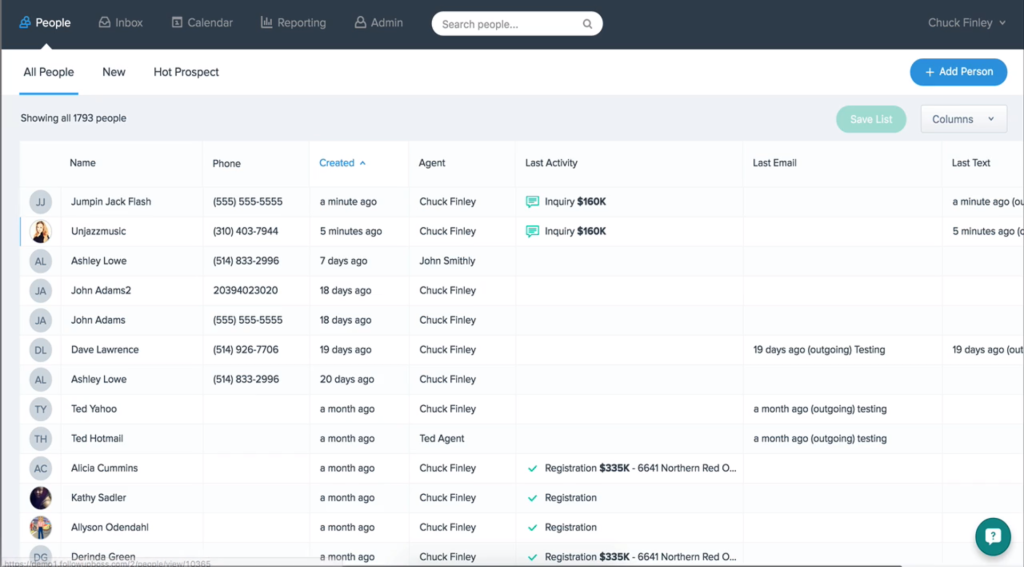Sort by Last Text column header
Image resolution: width=1024 pixels, height=567 pixels.
(x=970, y=163)
